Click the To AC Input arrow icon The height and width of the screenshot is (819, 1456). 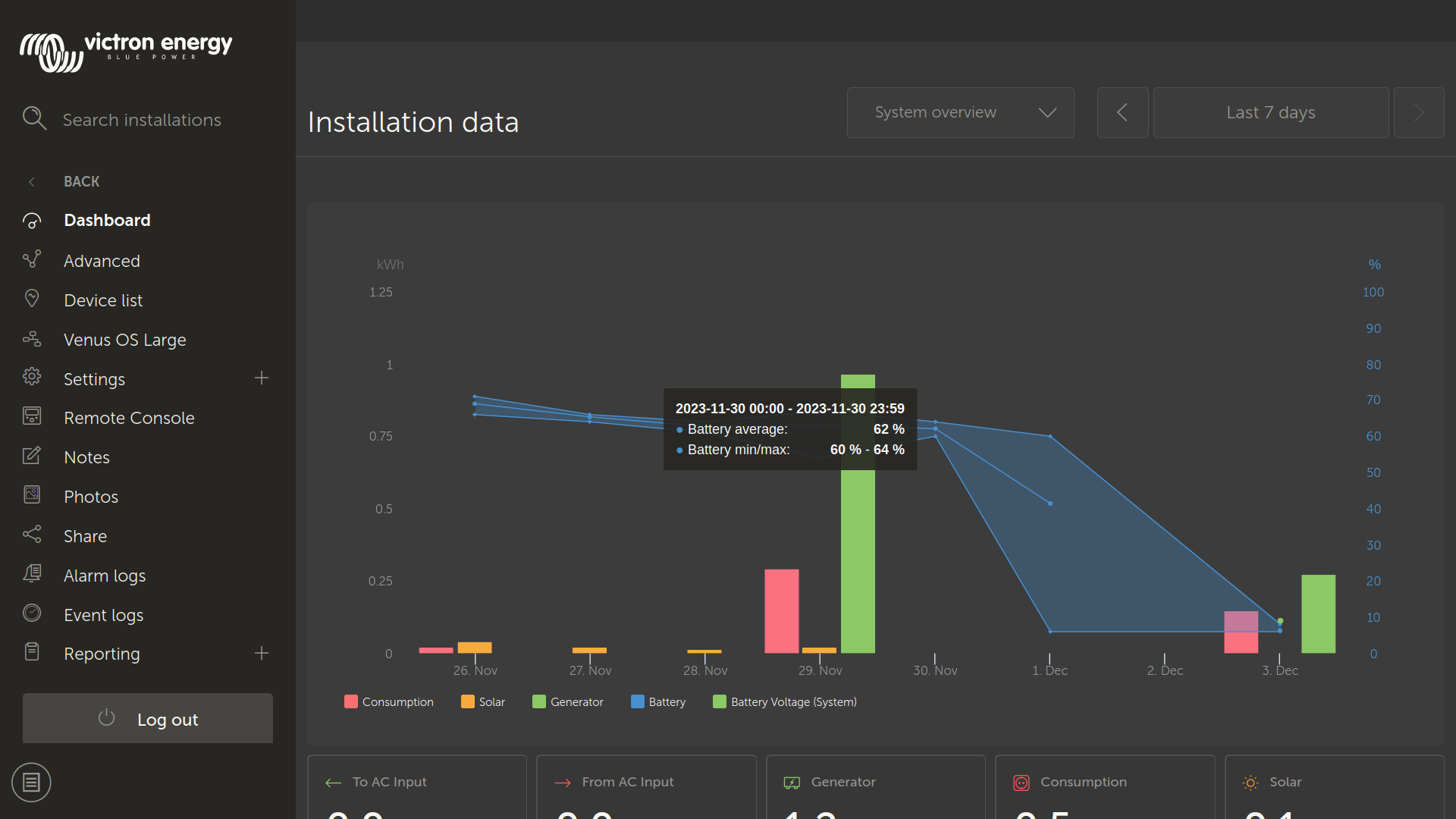[334, 783]
